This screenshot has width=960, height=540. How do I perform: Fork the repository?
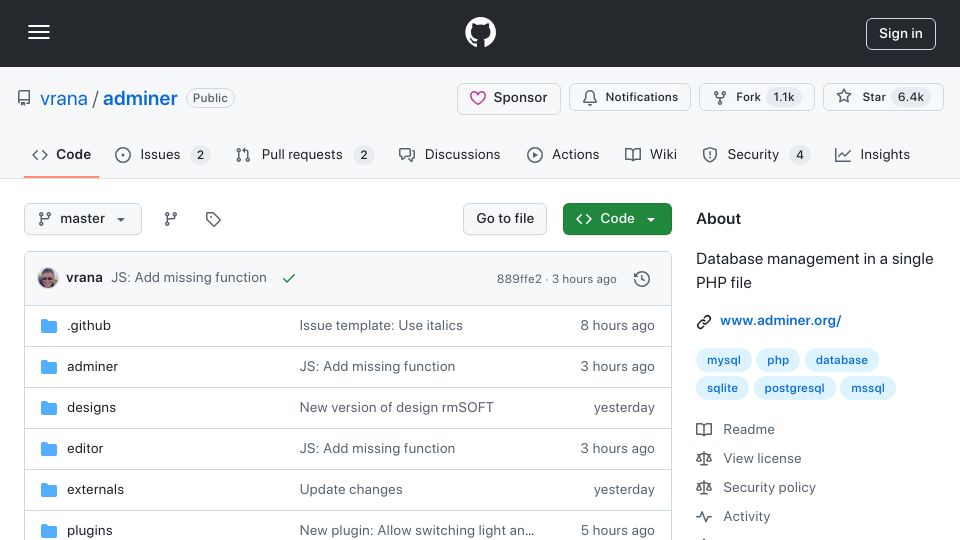point(756,97)
